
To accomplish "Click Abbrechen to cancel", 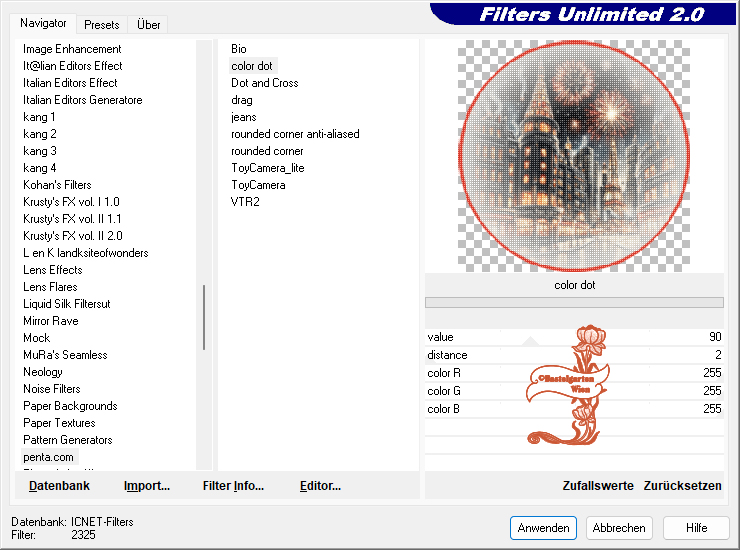I will (619, 528).
